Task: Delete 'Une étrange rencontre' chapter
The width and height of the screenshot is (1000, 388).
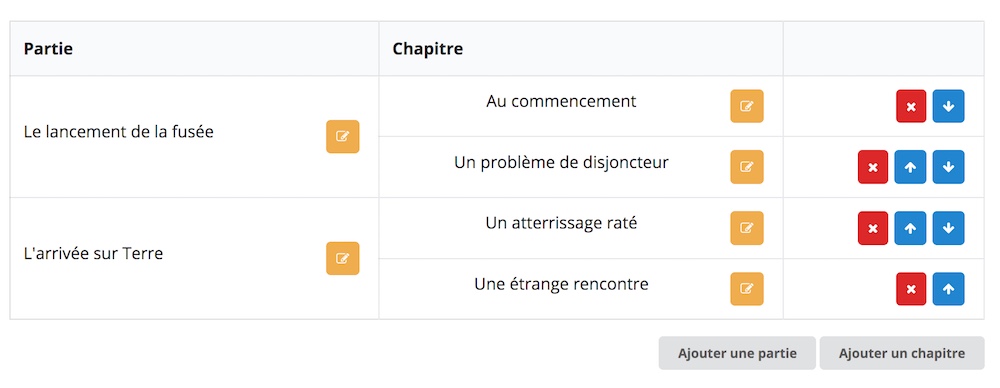Action: click(911, 289)
